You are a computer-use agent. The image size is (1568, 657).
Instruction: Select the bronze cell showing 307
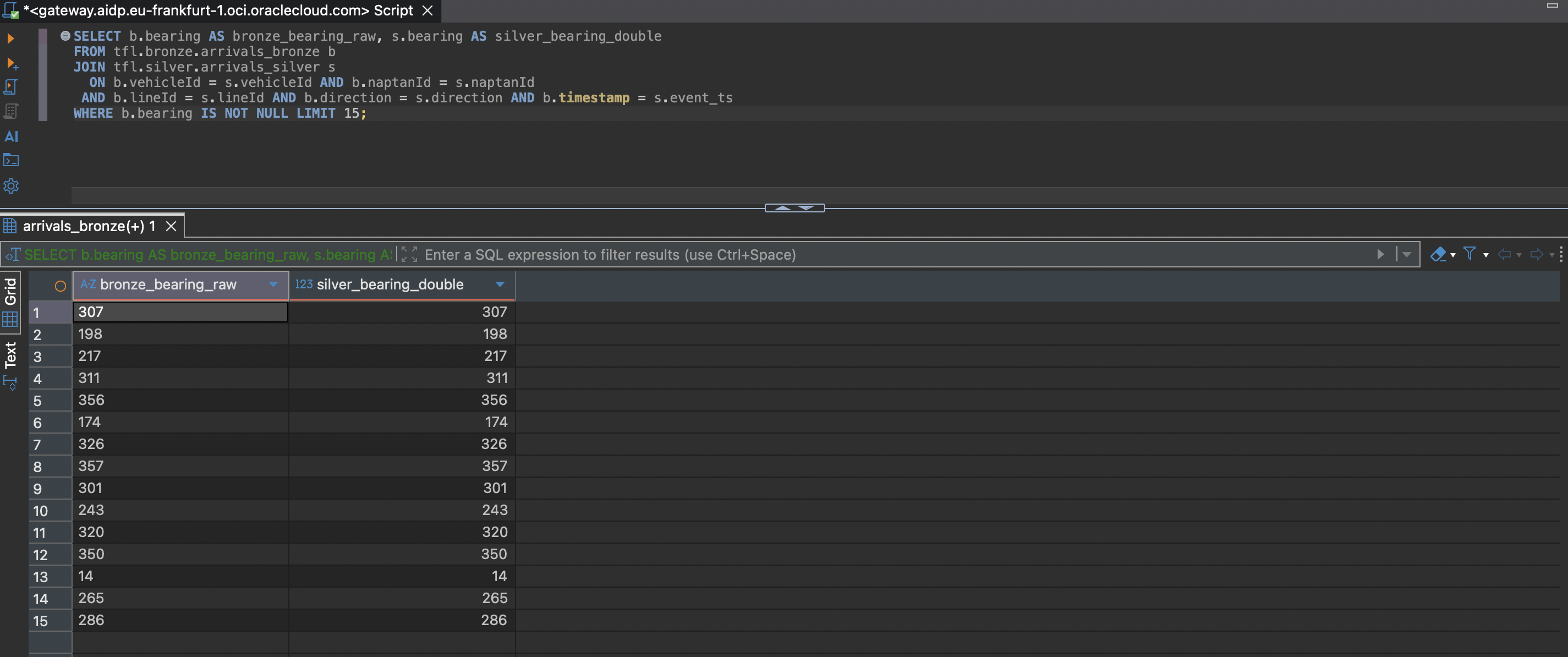[x=180, y=312]
